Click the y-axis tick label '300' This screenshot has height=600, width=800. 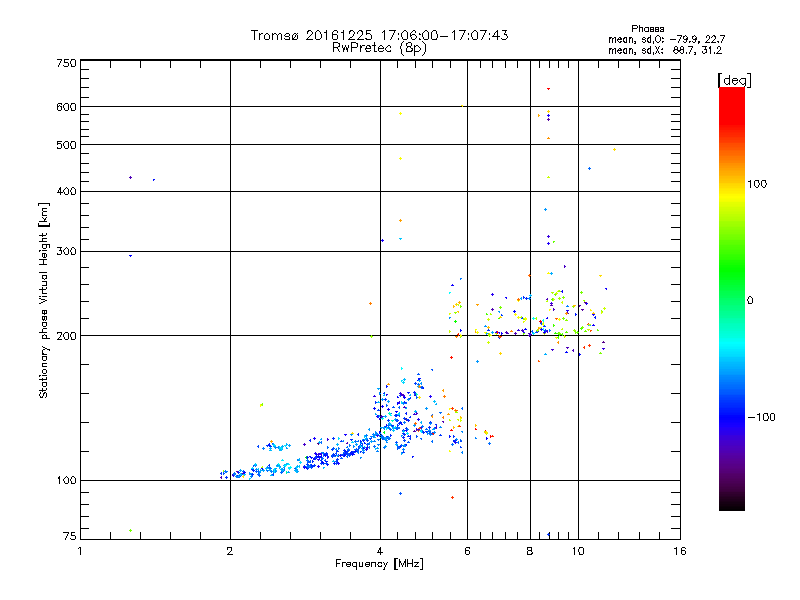coord(66,252)
